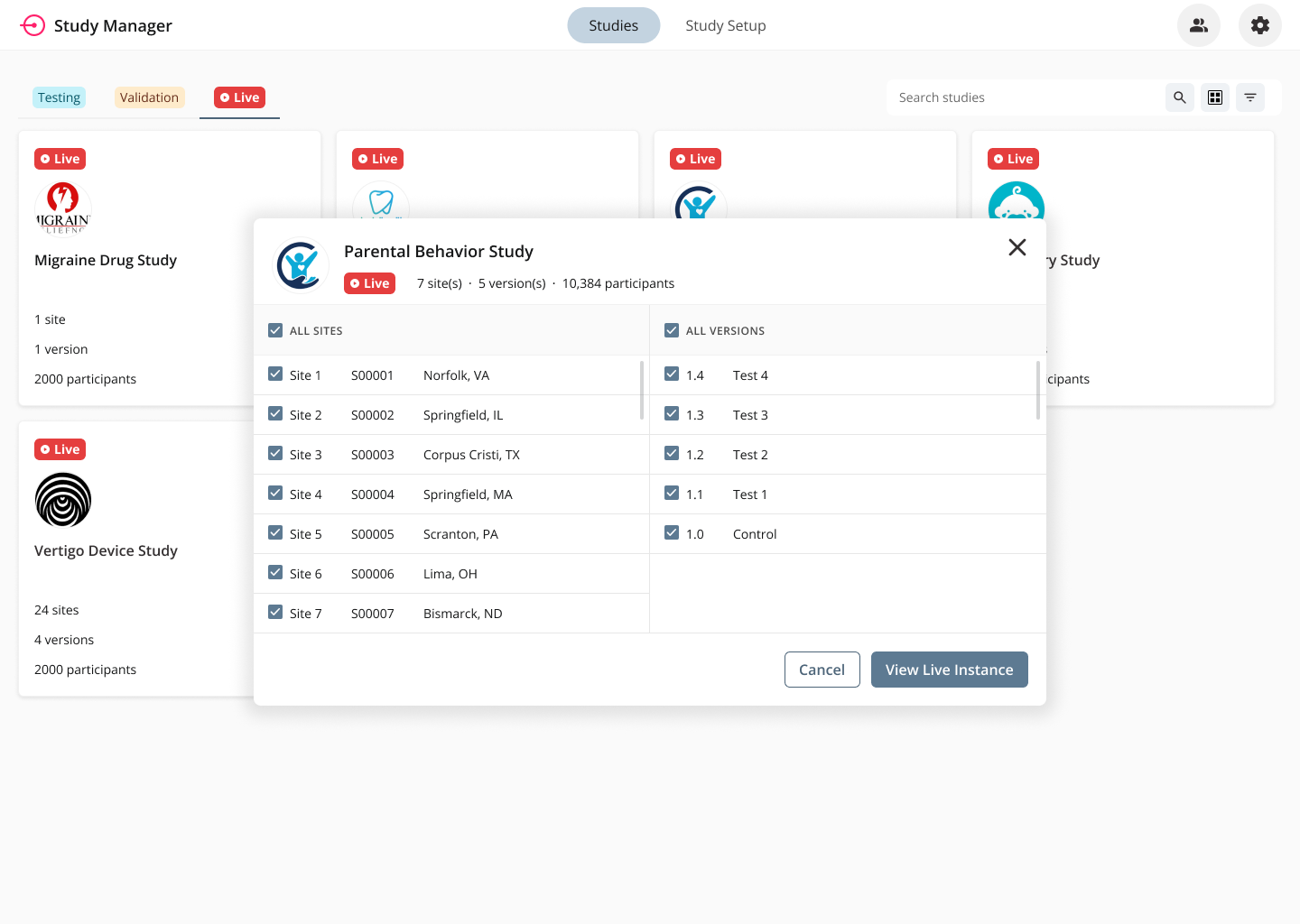Click the Study Manager logo icon
1300x924 pixels.
pos(32,25)
